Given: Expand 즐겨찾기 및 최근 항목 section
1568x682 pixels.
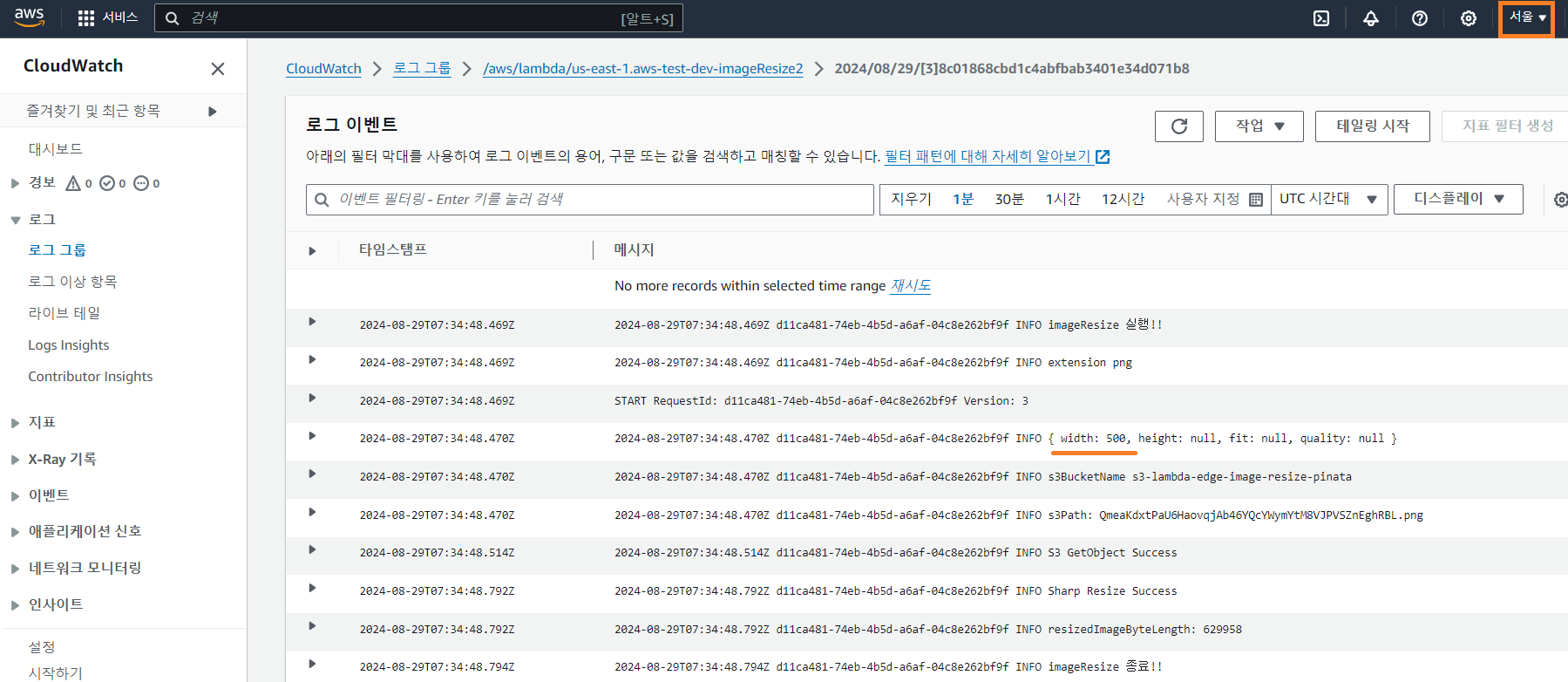Looking at the screenshot, I should pos(213,112).
